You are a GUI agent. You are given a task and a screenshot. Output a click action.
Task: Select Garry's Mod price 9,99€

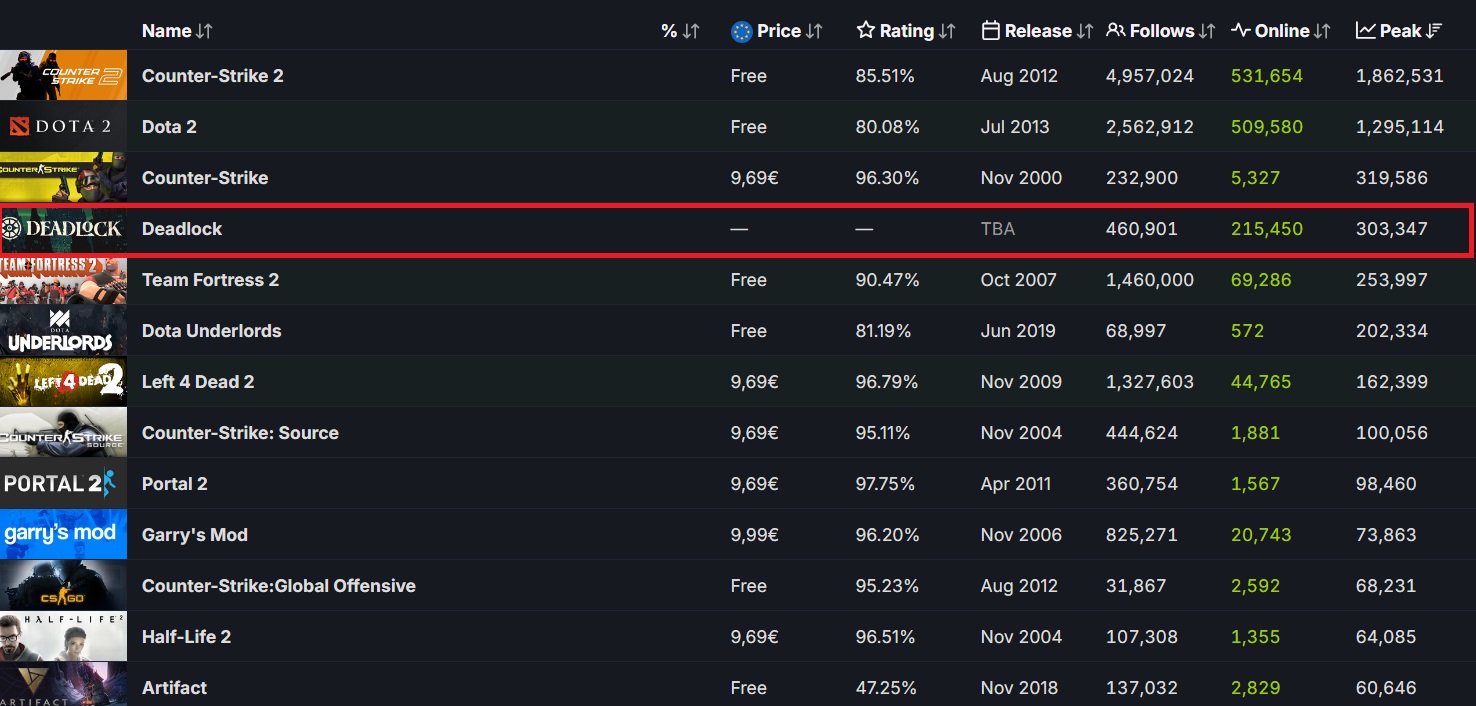coord(755,535)
